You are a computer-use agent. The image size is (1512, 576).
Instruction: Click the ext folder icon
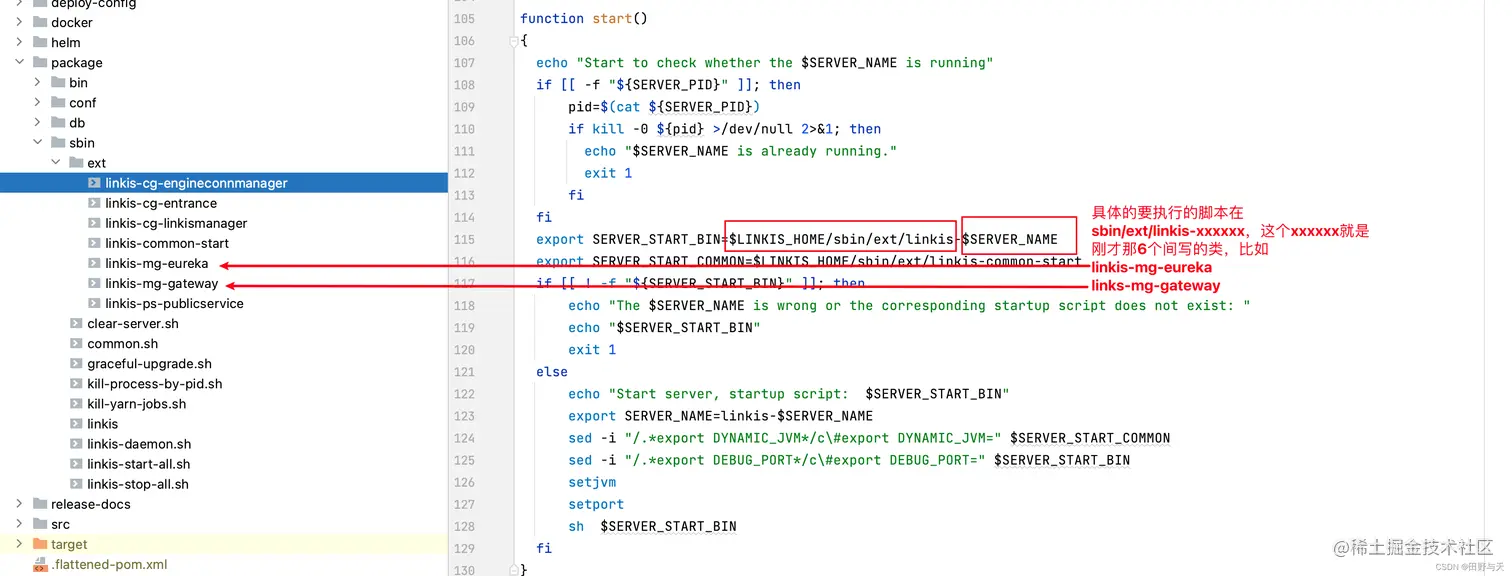[x=76, y=163]
